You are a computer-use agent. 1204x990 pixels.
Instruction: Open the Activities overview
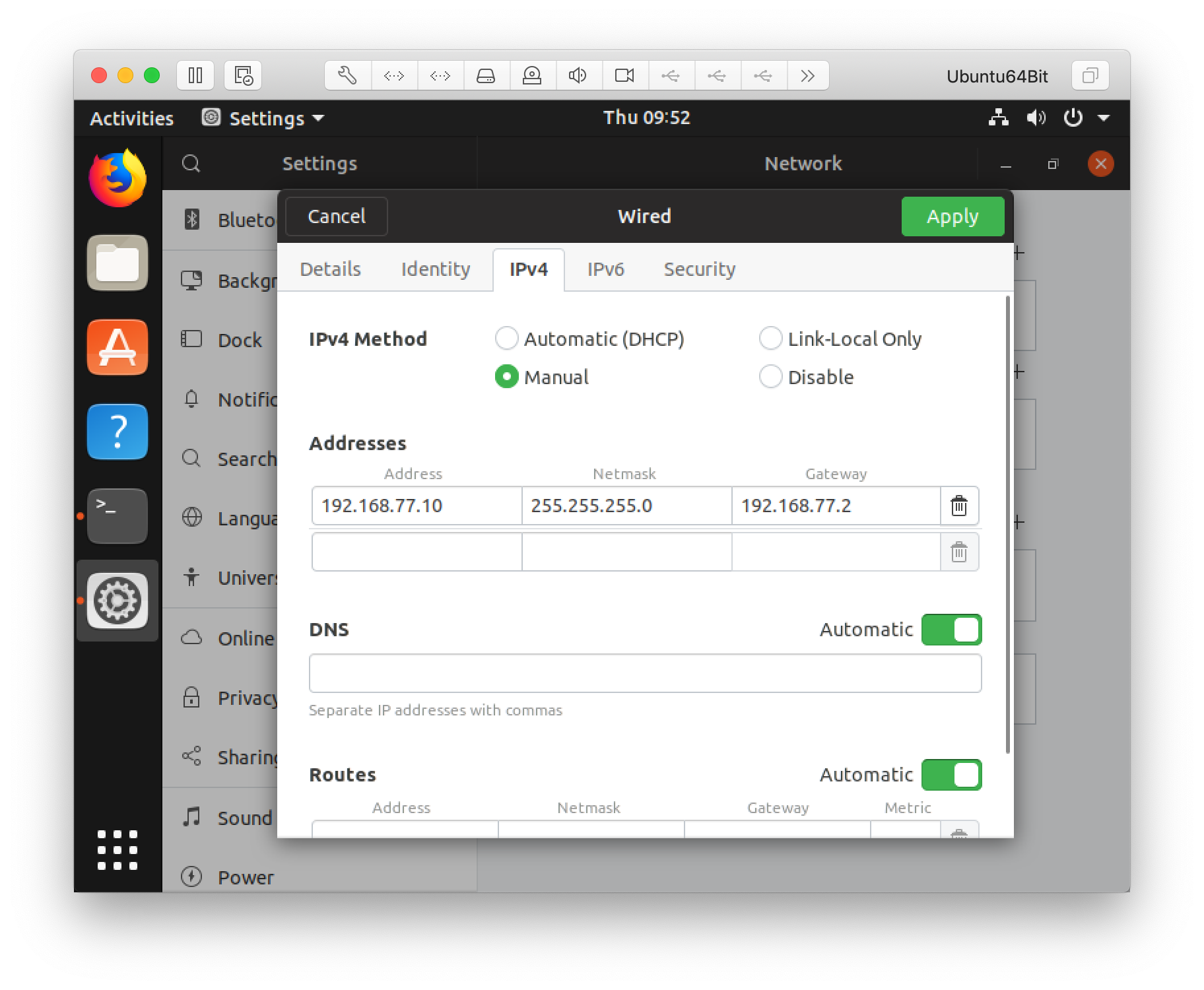coord(131,119)
